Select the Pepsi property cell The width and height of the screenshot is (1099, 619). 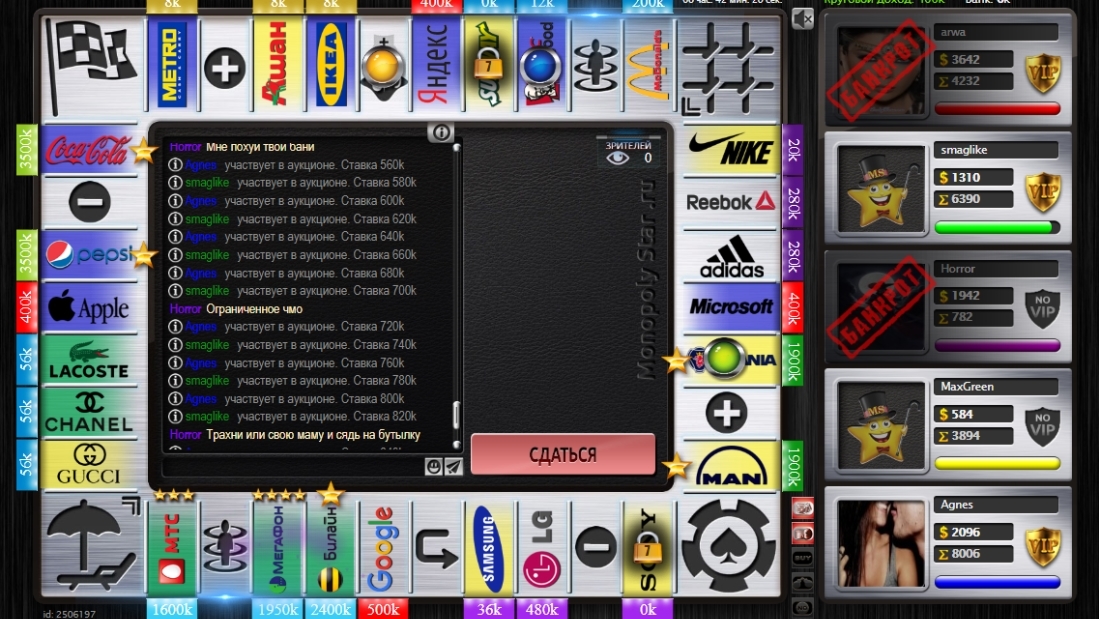point(89,254)
